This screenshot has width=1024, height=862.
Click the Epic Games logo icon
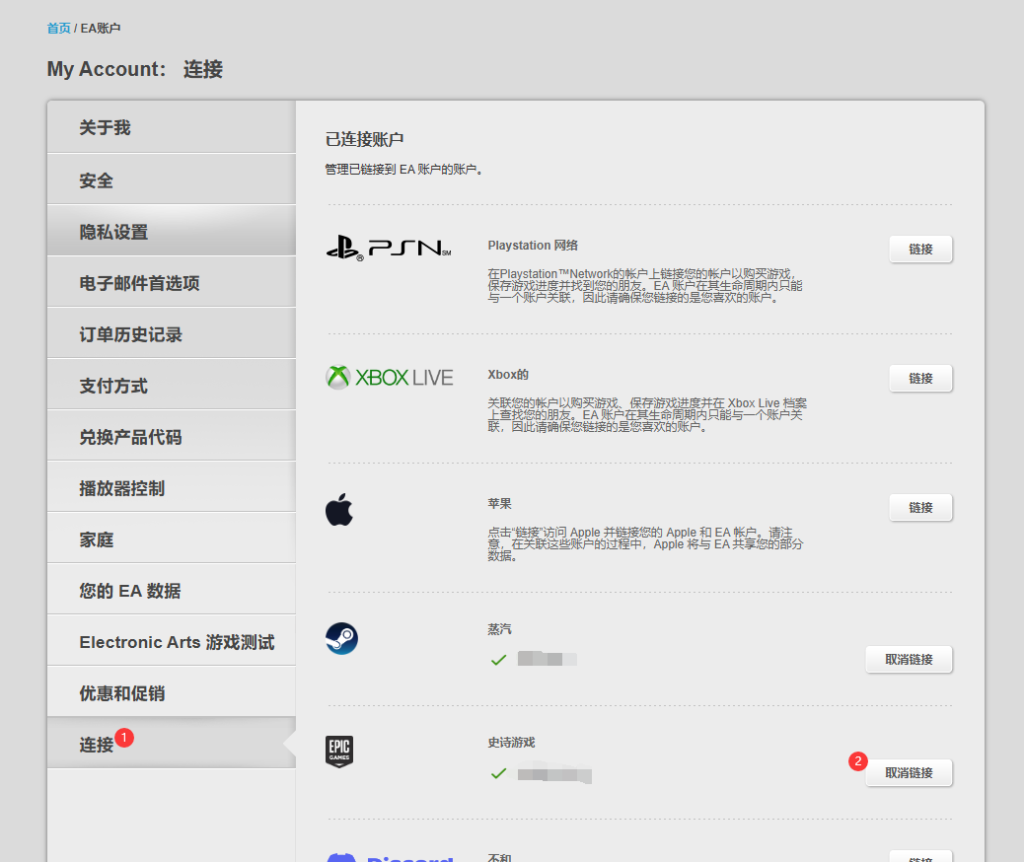[x=339, y=751]
